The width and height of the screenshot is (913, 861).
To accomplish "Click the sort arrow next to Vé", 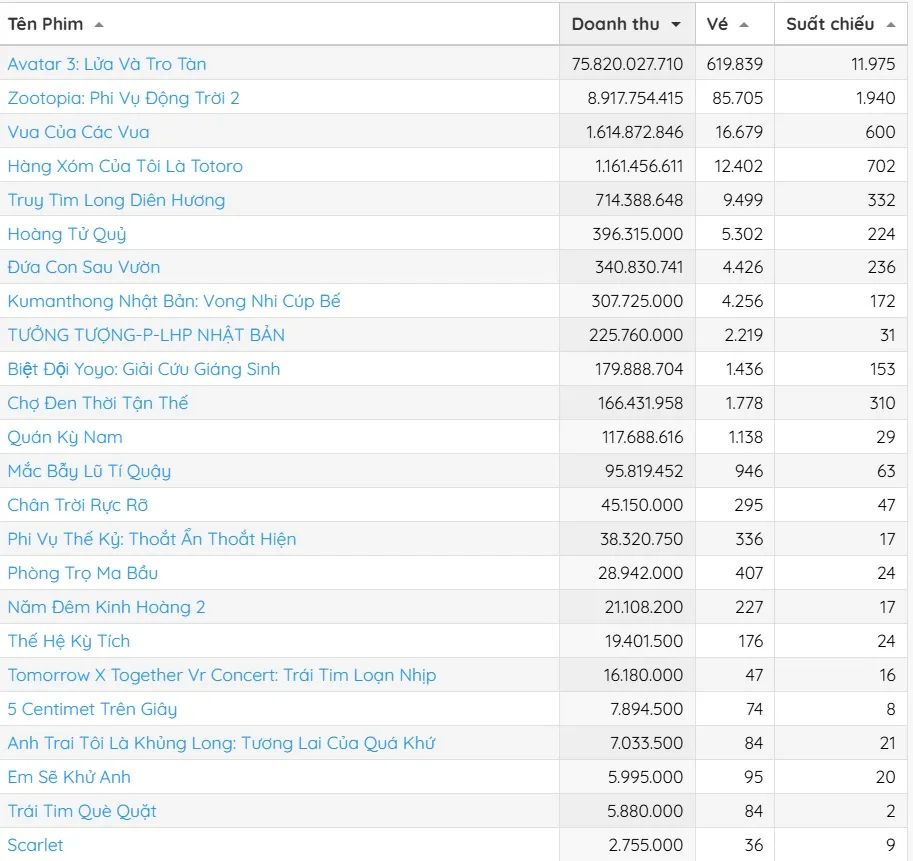I will [x=744, y=24].
